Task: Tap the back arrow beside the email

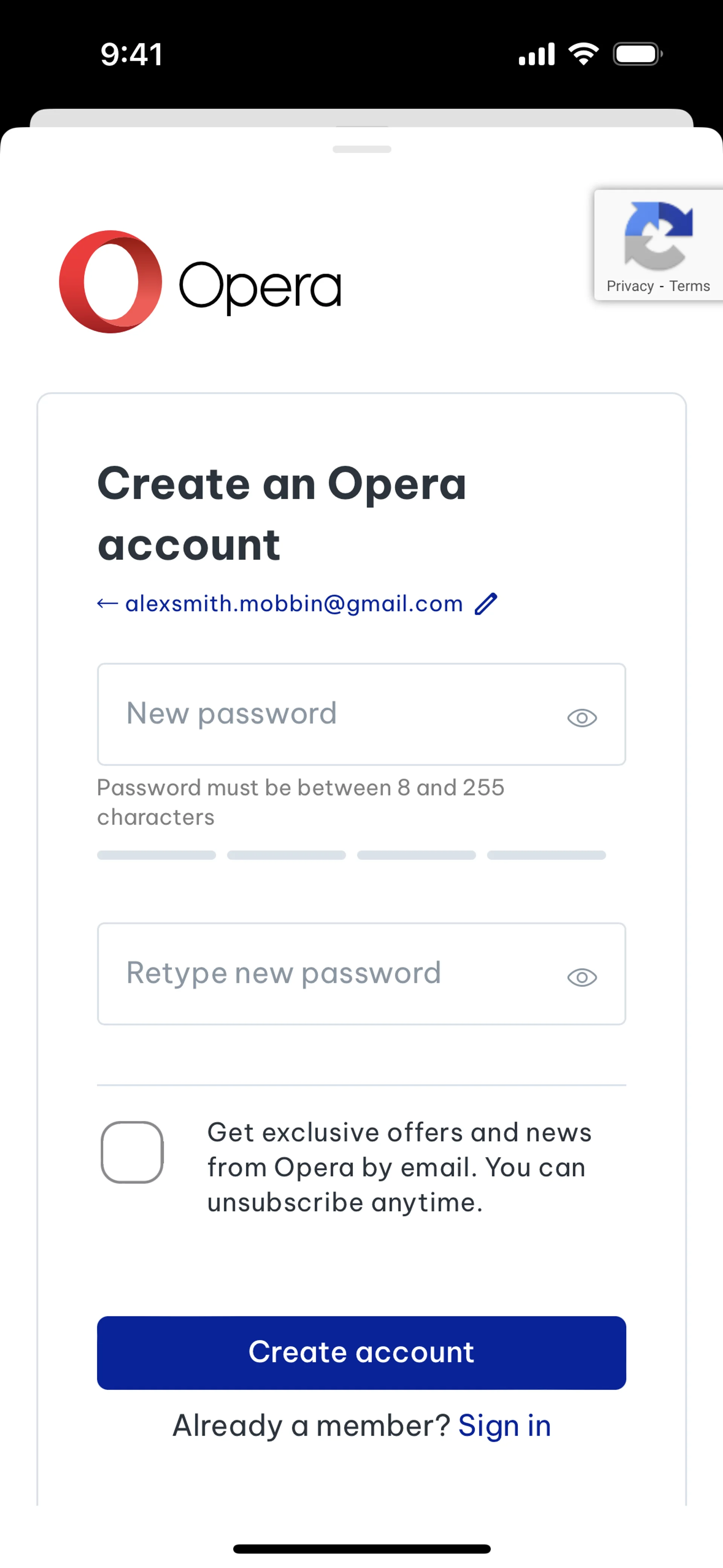Action: tap(107, 604)
